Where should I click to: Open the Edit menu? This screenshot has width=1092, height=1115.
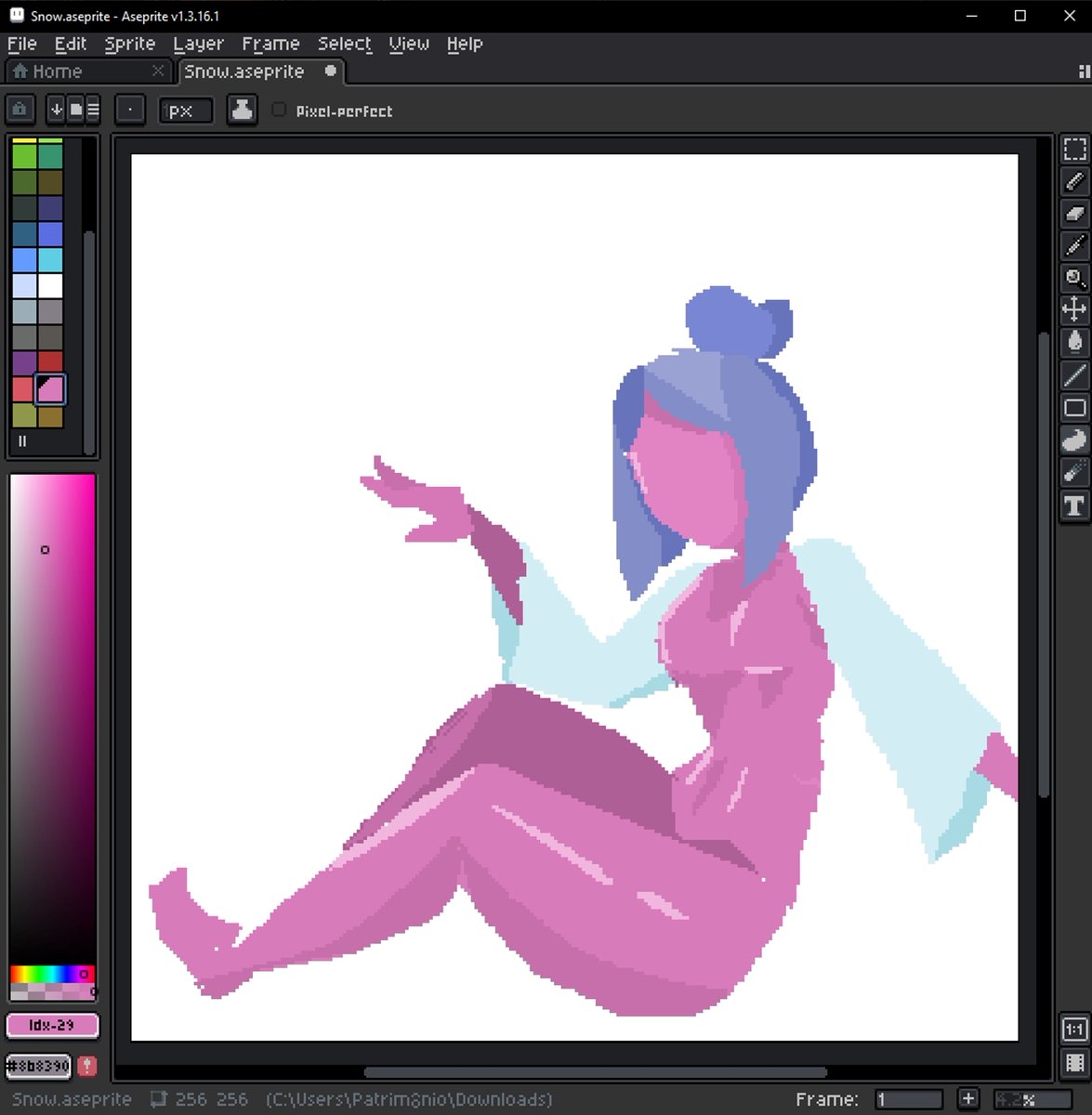click(x=71, y=44)
